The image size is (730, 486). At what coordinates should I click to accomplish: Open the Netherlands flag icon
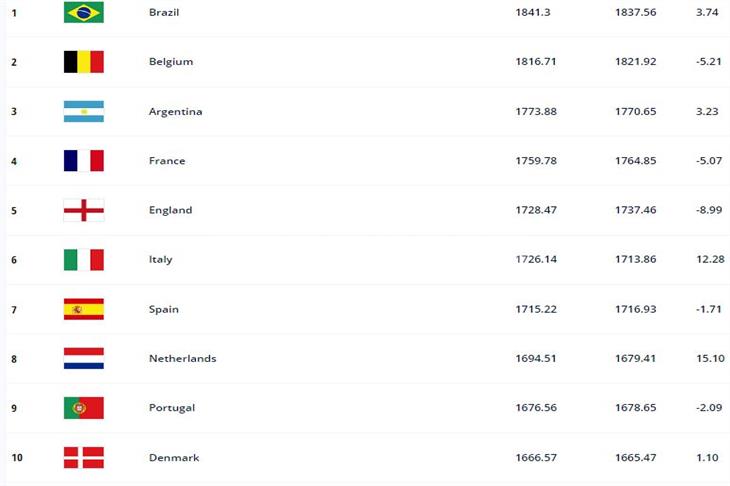point(84,358)
